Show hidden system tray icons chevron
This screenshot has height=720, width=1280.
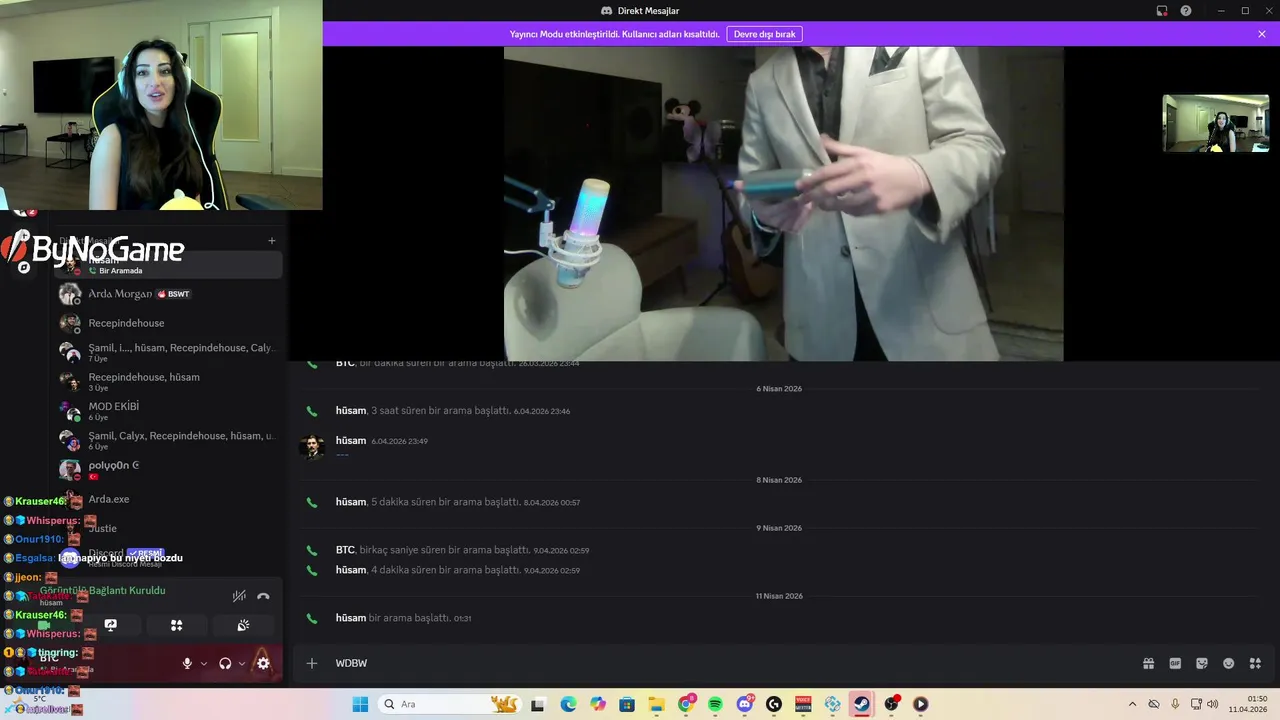coord(1132,704)
